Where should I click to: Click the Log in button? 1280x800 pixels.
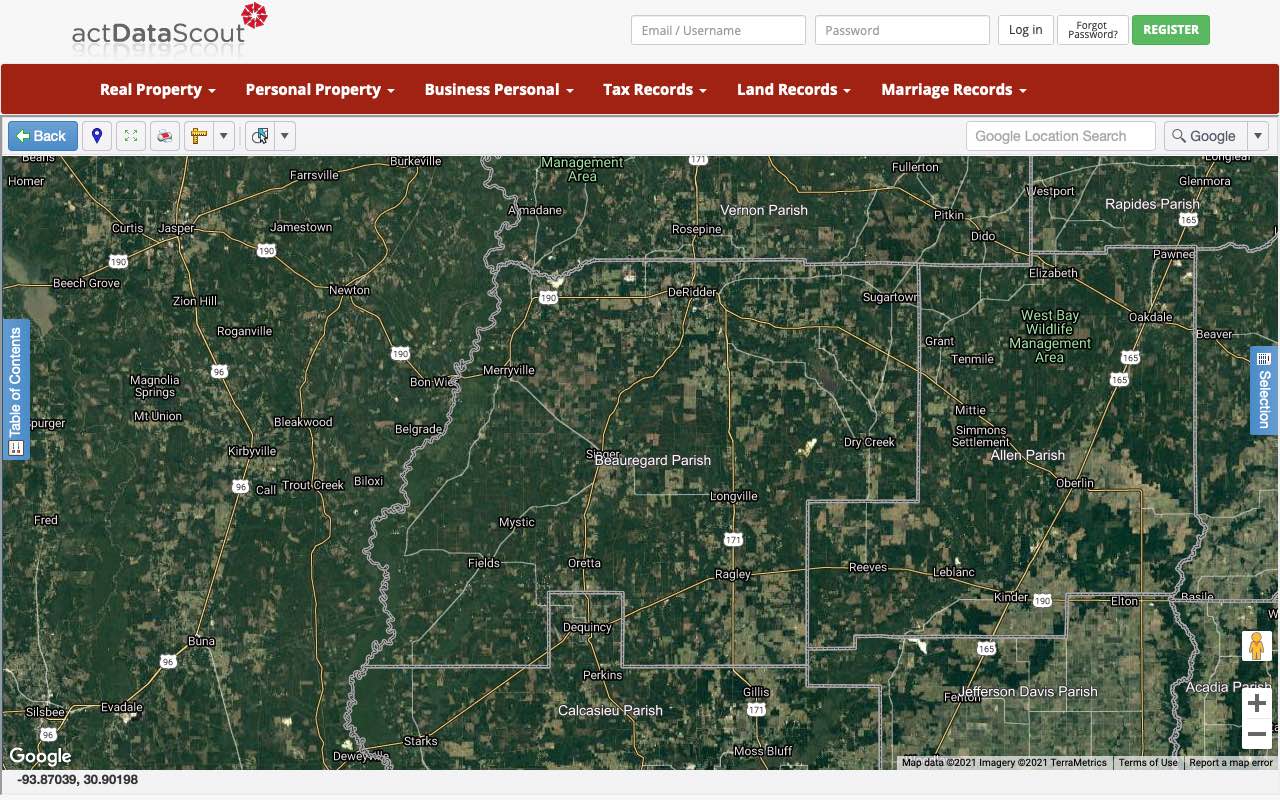[x=1026, y=30]
